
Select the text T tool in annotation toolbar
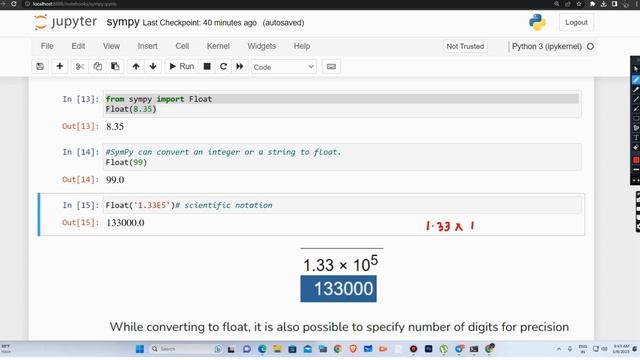tap(636, 138)
